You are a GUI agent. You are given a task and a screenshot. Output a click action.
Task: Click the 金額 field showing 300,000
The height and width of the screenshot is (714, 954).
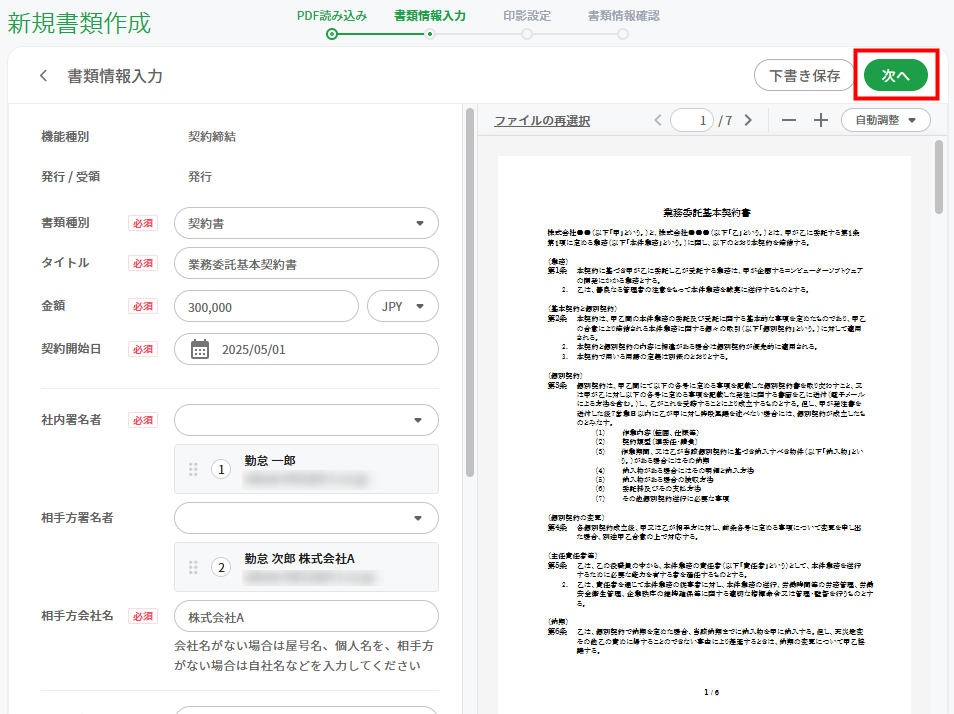[266, 307]
